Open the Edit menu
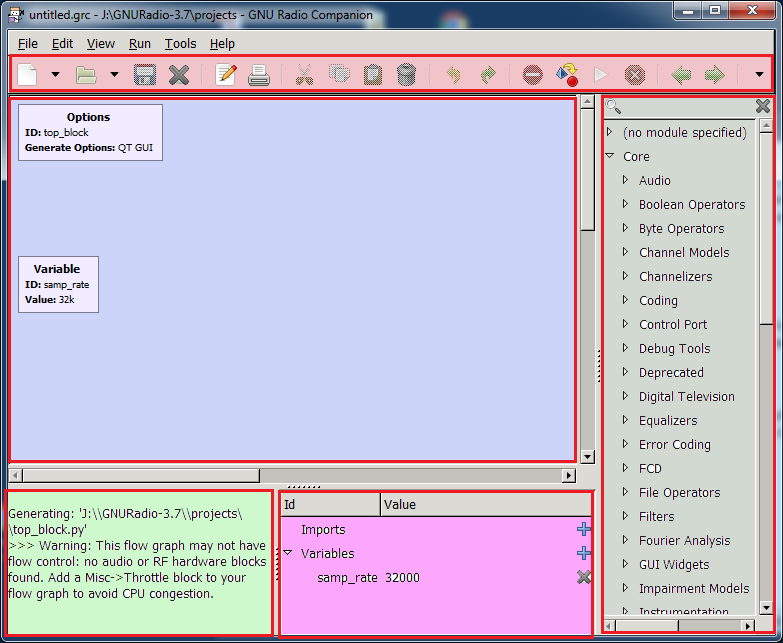 pyautogui.click(x=62, y=44)
